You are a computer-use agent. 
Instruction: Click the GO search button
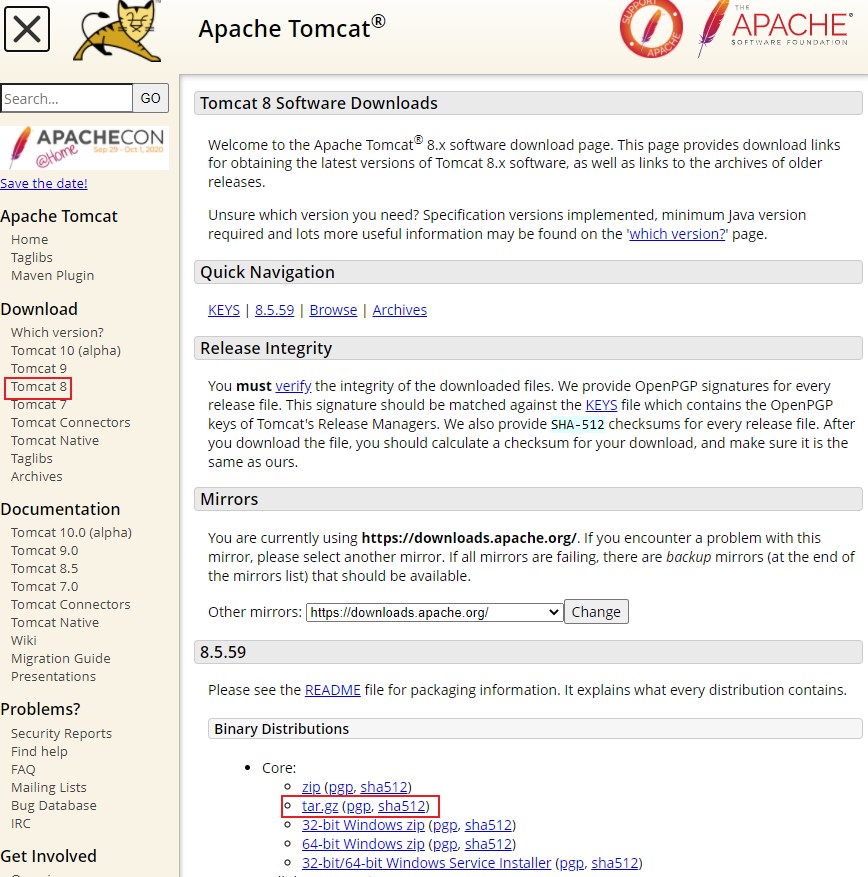pyautogui.click(x=150, y=98)
